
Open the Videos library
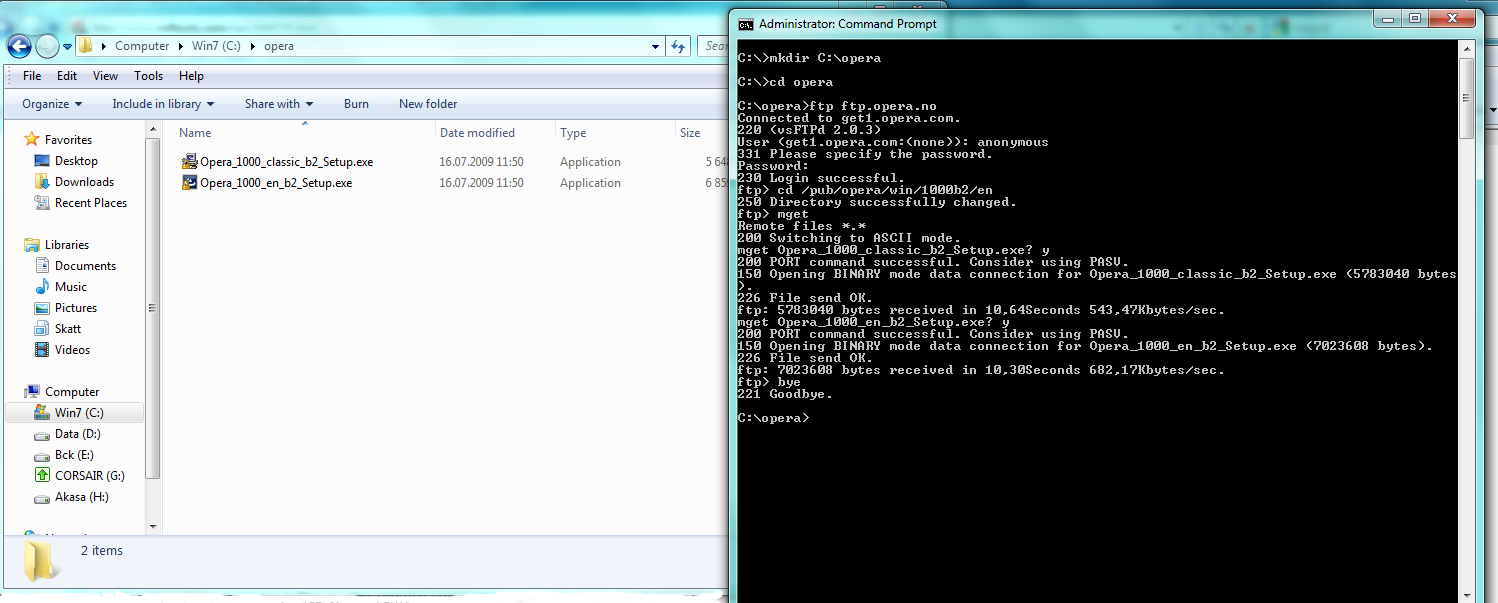click(72, 350)
